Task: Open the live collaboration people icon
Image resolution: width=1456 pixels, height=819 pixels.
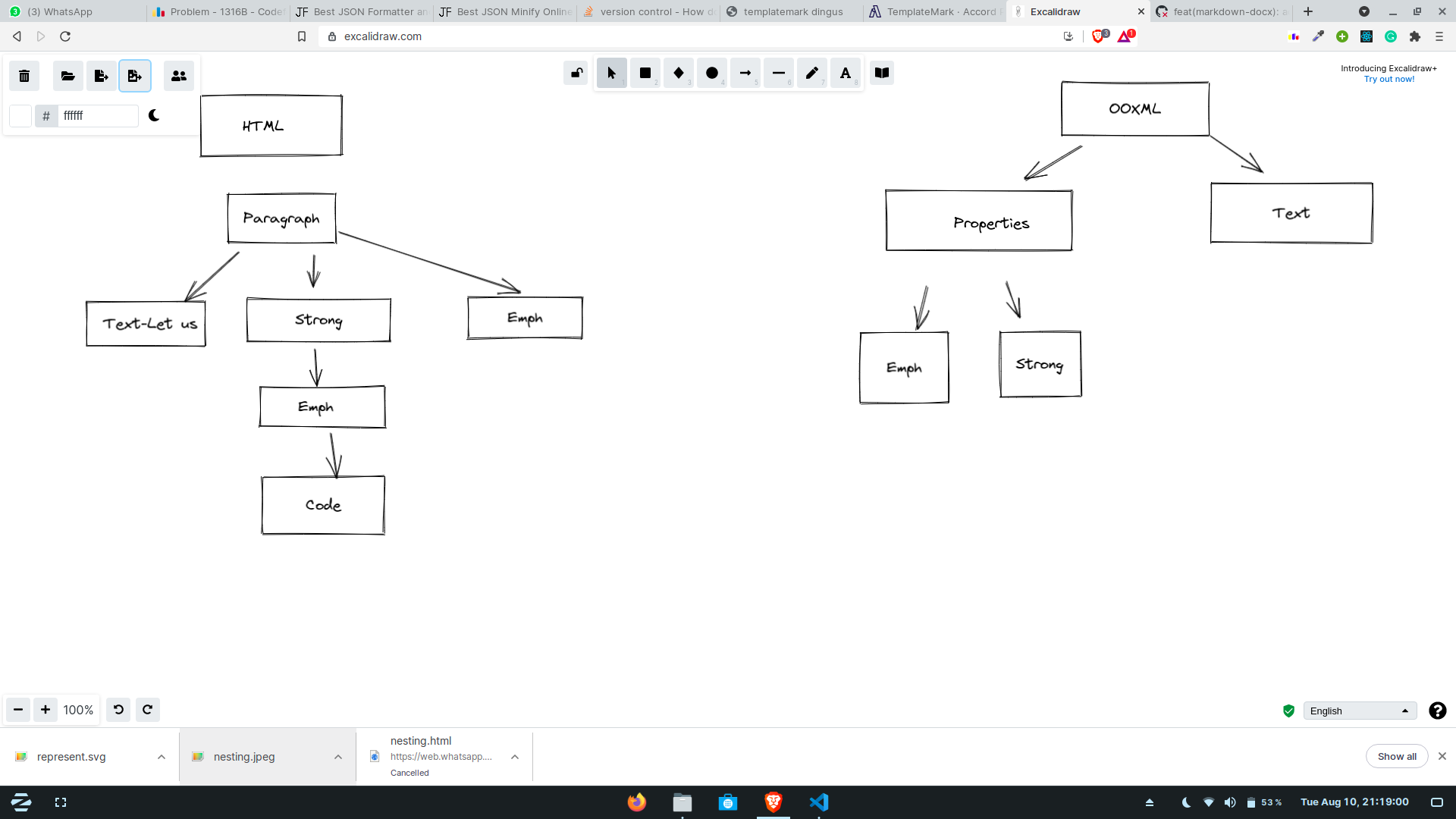Action: tap(179, 76)
